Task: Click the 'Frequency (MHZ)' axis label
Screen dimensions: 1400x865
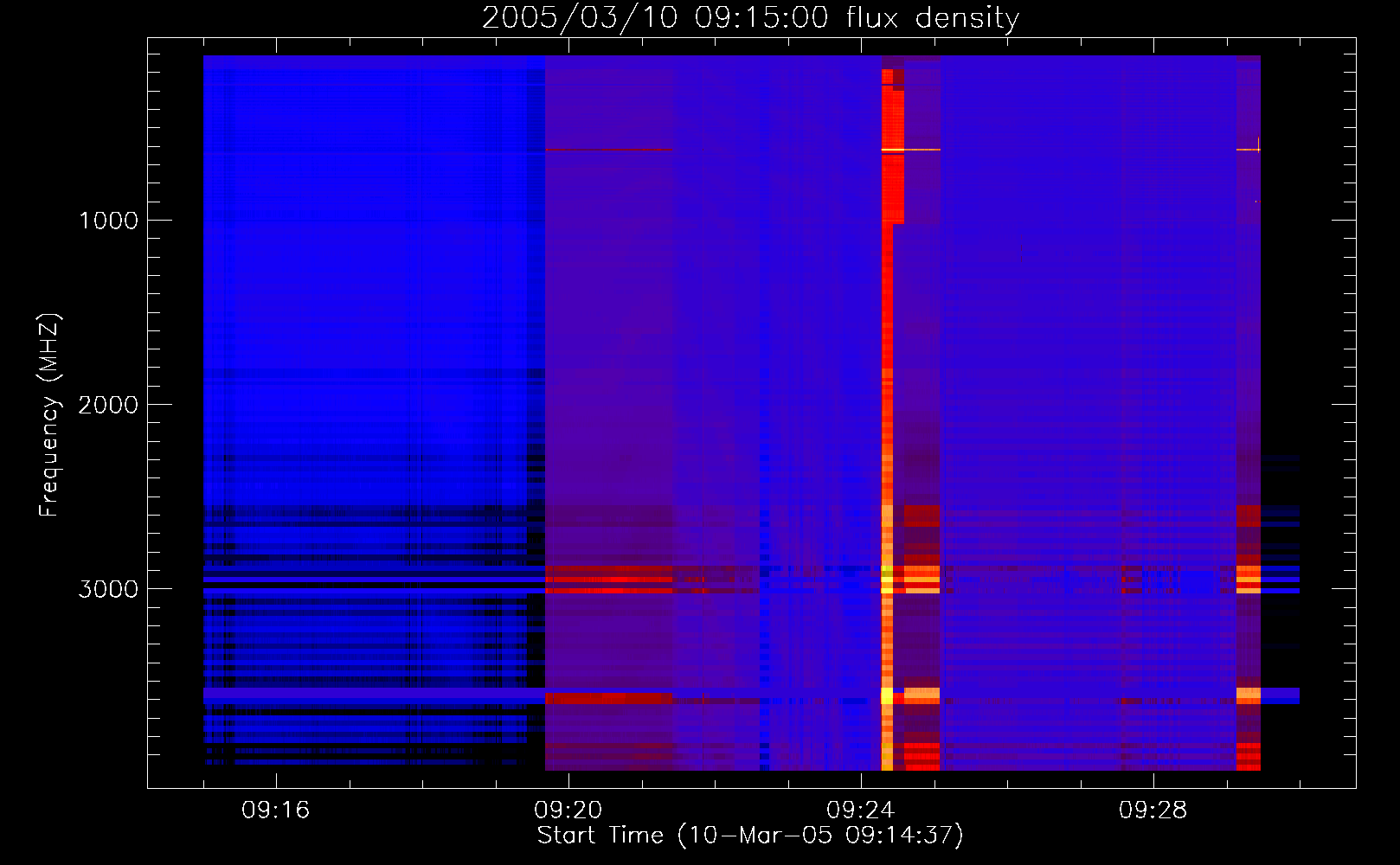Action: coord(50,414)
